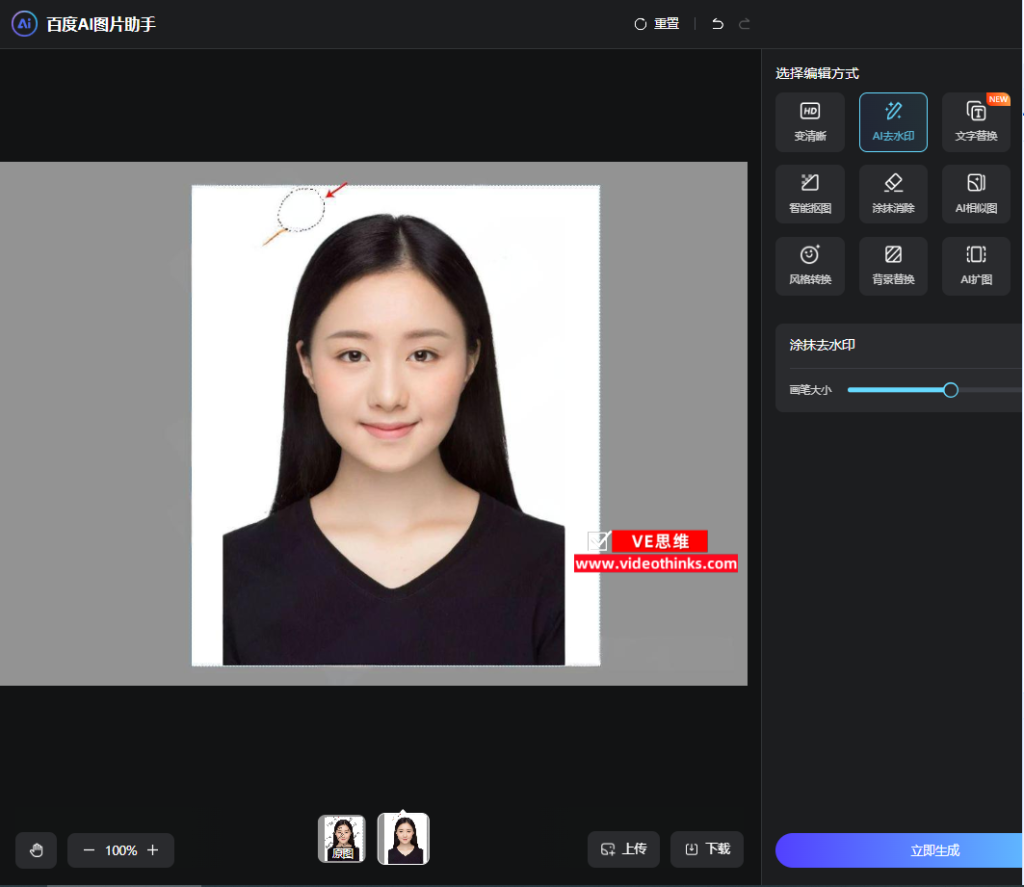
Task: Undo the last edit
Action: 718,24
